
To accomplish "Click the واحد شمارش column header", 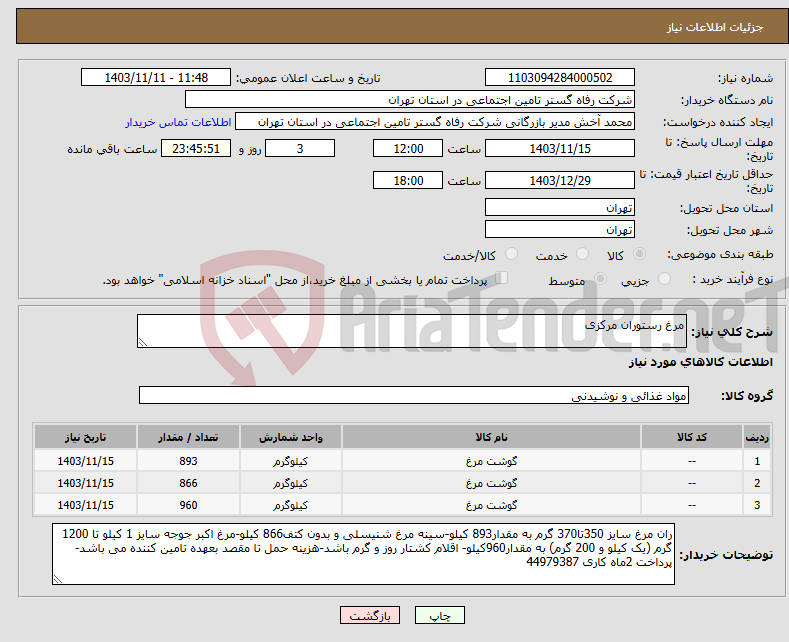I will point(291,437).
